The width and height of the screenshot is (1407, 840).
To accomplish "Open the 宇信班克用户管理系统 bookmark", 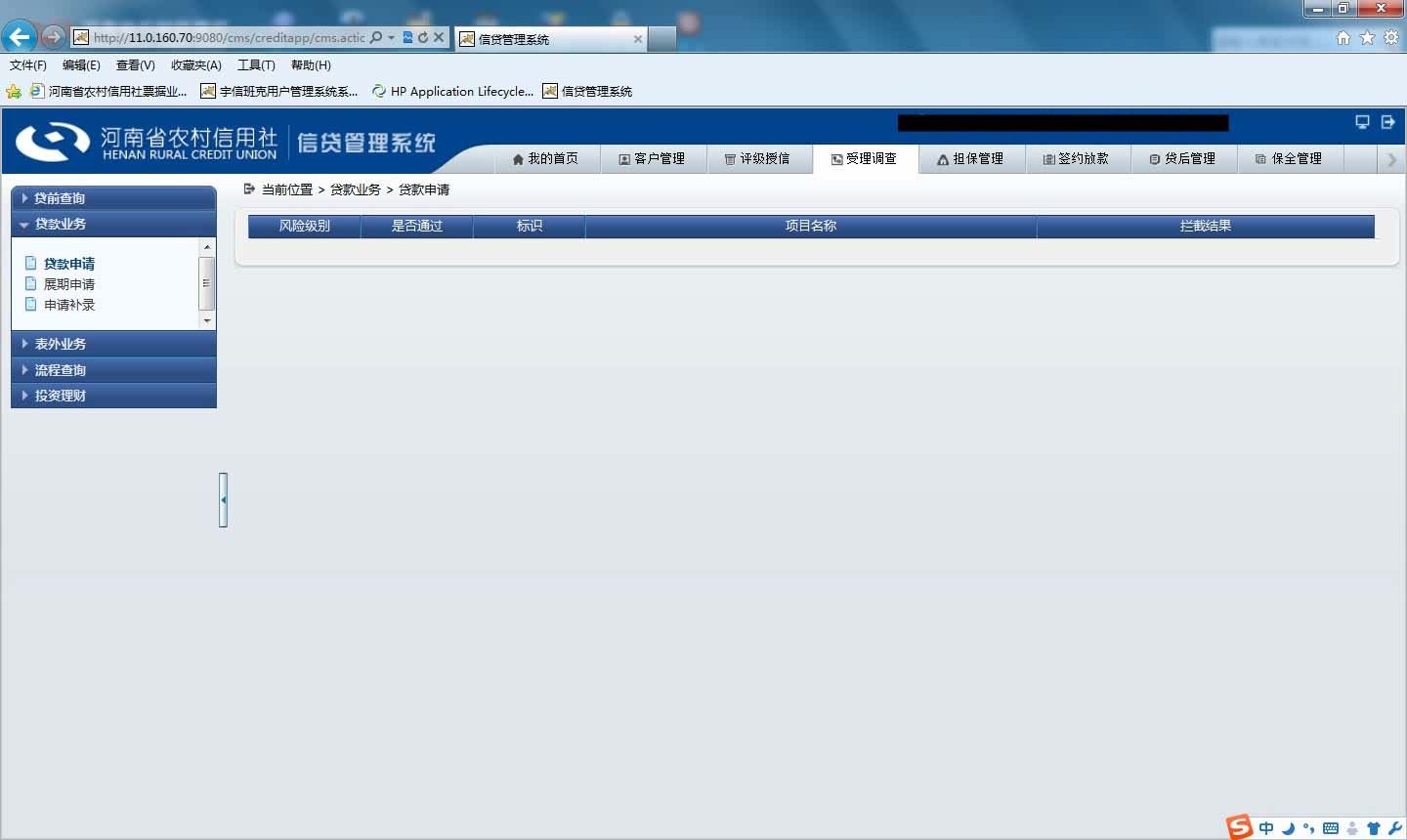I will [x=279, y=91].
